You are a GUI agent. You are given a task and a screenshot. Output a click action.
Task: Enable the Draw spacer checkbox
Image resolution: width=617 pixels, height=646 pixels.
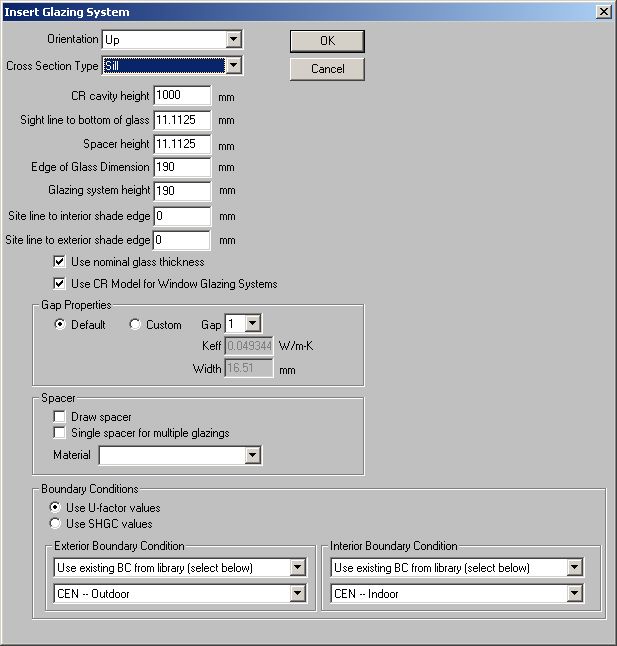[x=60, y=417]
